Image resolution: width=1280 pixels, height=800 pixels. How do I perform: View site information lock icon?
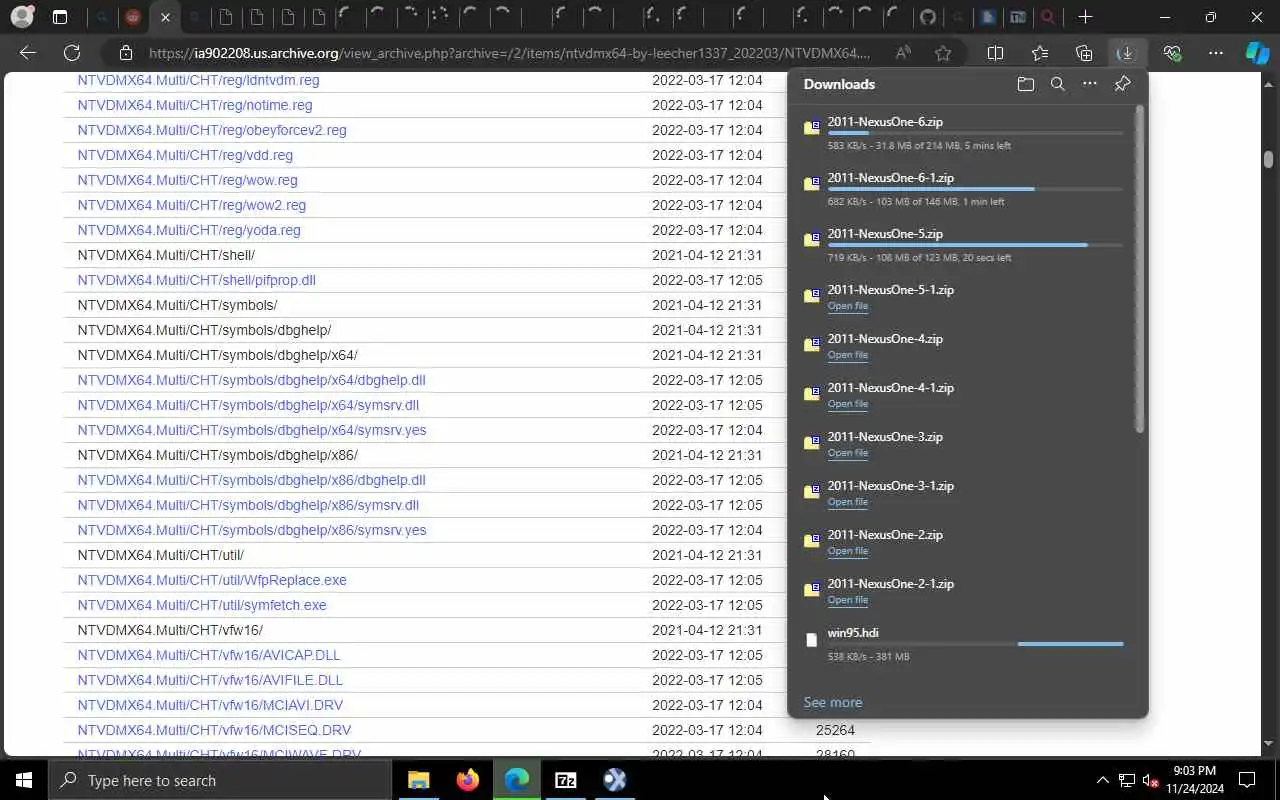[x=125, y=53]
